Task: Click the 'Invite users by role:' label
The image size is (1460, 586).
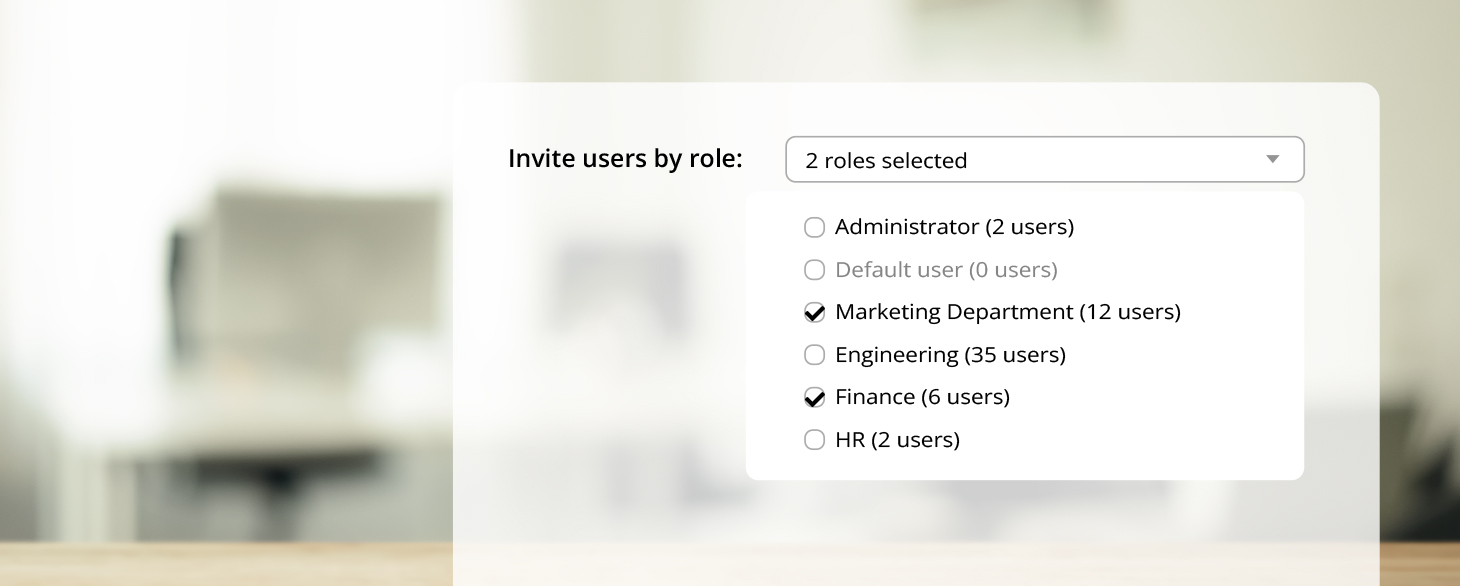Action: click(625, 159)
